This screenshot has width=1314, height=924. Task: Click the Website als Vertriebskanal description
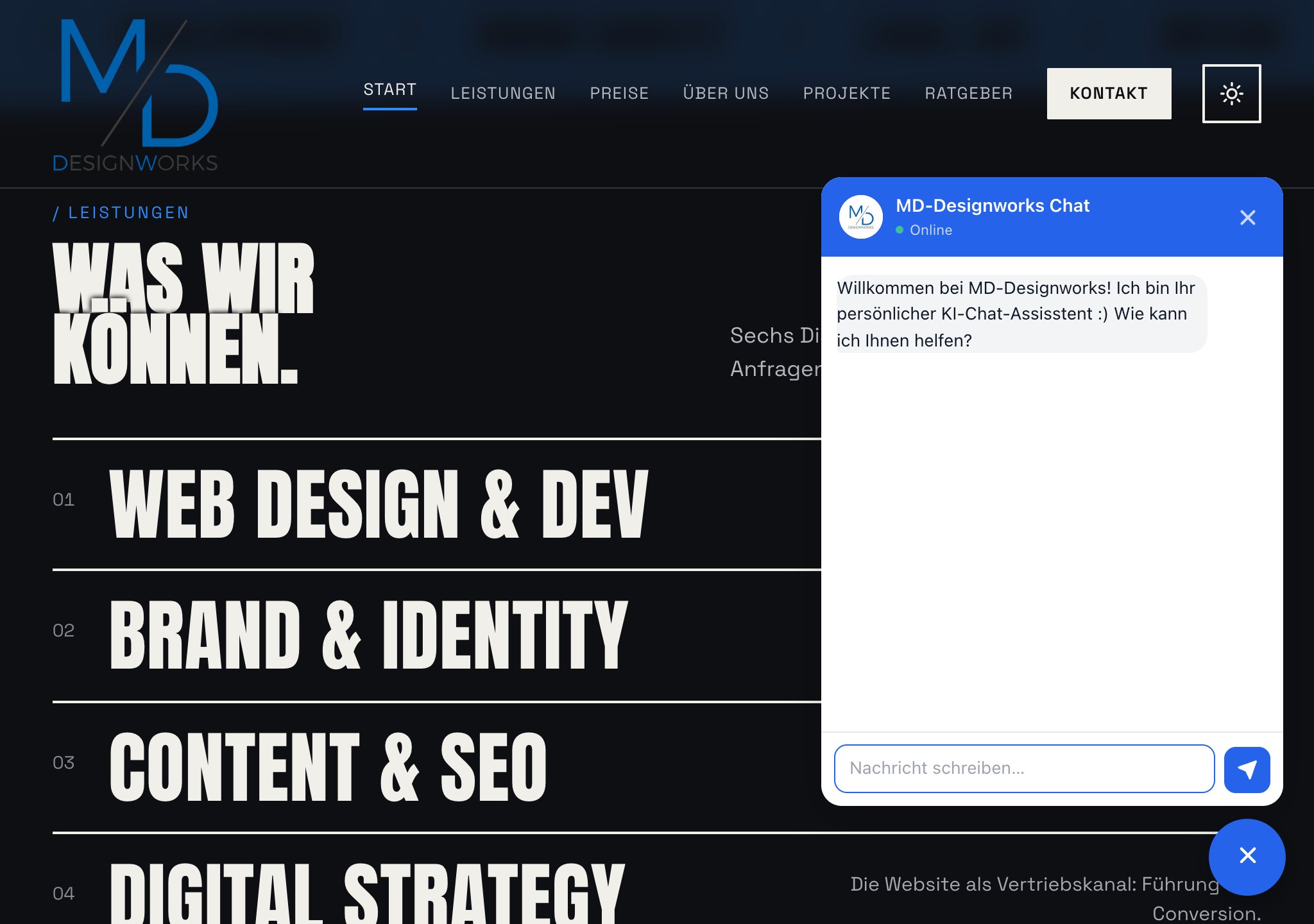pyautogui.click(x=1056, y=898)
